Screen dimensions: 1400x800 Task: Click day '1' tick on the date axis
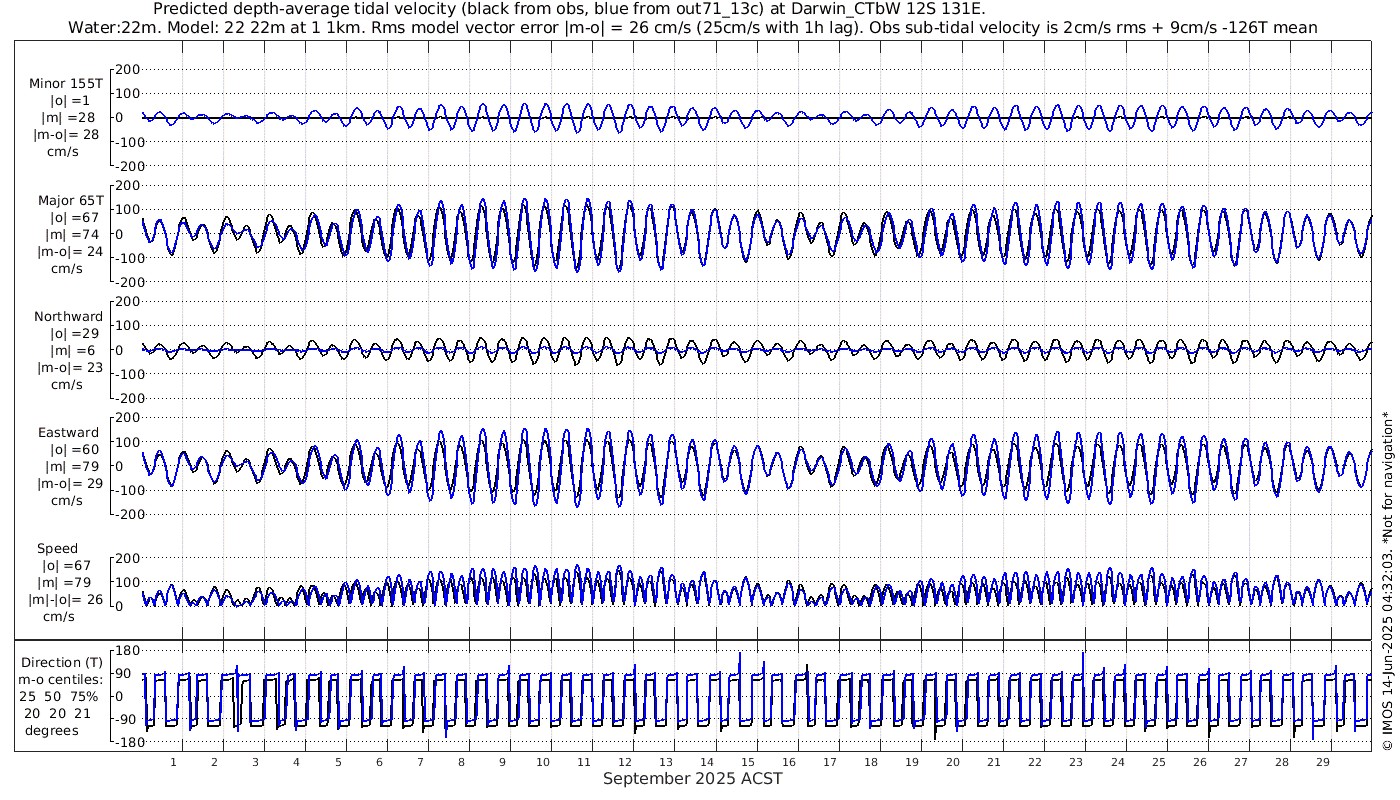coord(173,762)
